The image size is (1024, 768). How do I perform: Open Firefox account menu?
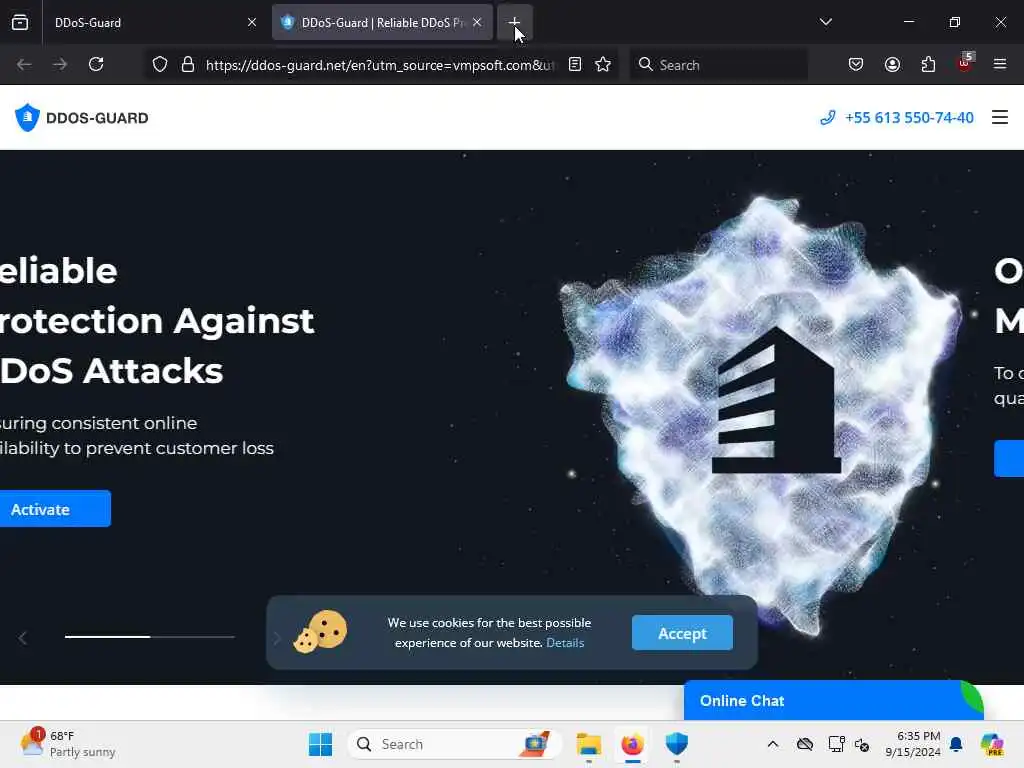[x=892, y=65]
